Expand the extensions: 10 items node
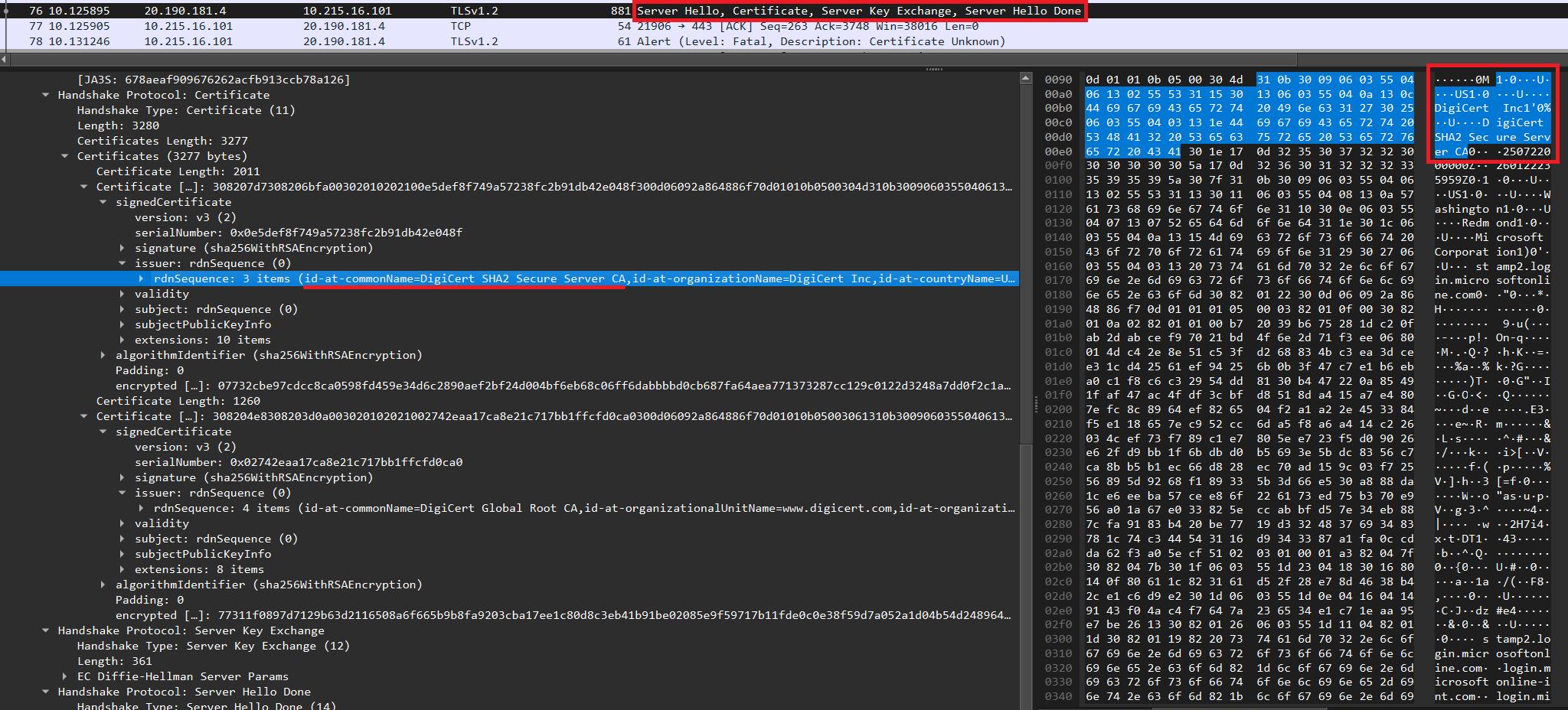 click(x=122, y=340)
